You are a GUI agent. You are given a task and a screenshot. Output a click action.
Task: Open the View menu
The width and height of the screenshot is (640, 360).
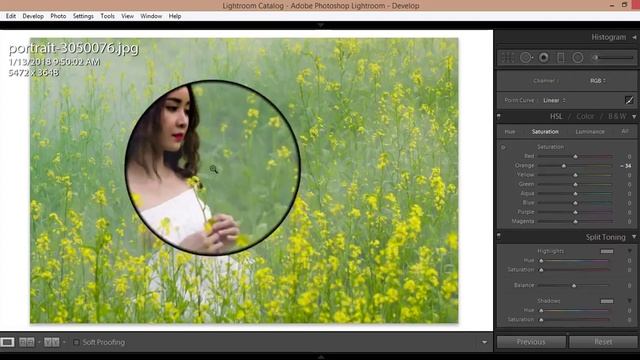coord(127,16)
